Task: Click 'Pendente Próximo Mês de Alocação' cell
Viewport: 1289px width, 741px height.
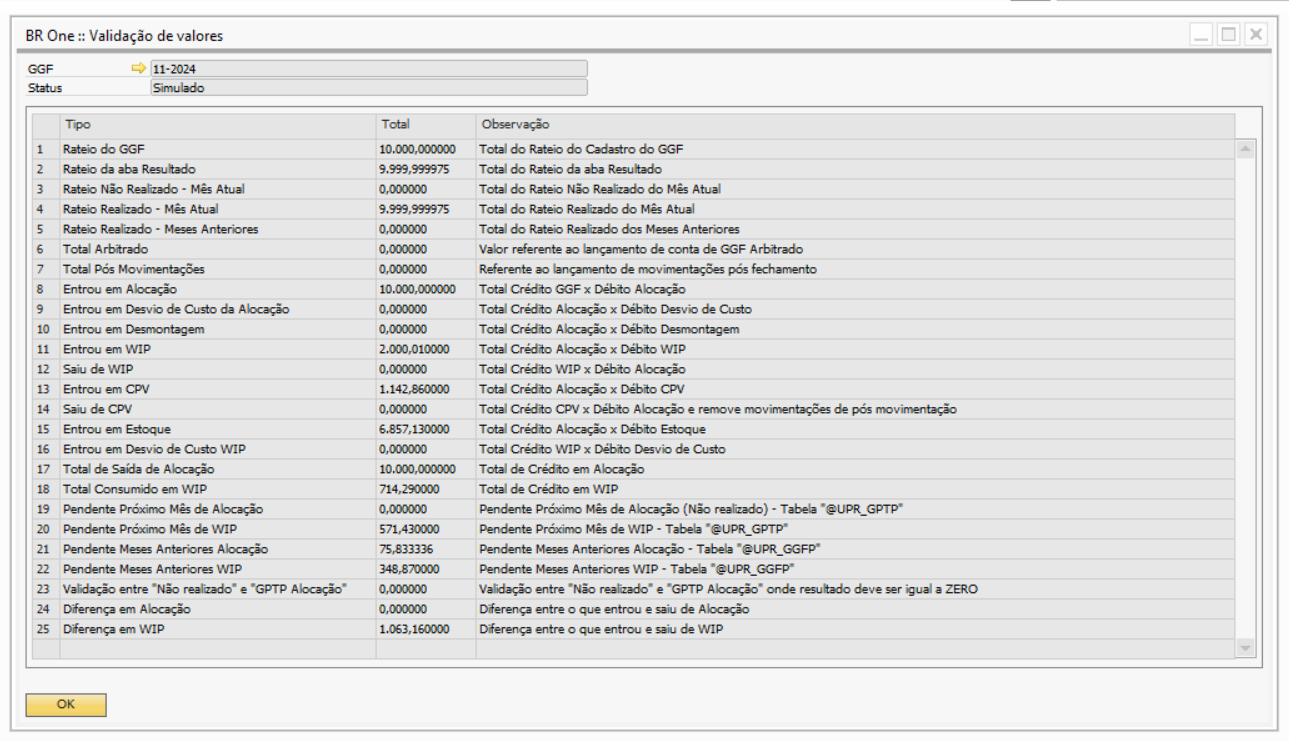Action: (x=218, y=509)
